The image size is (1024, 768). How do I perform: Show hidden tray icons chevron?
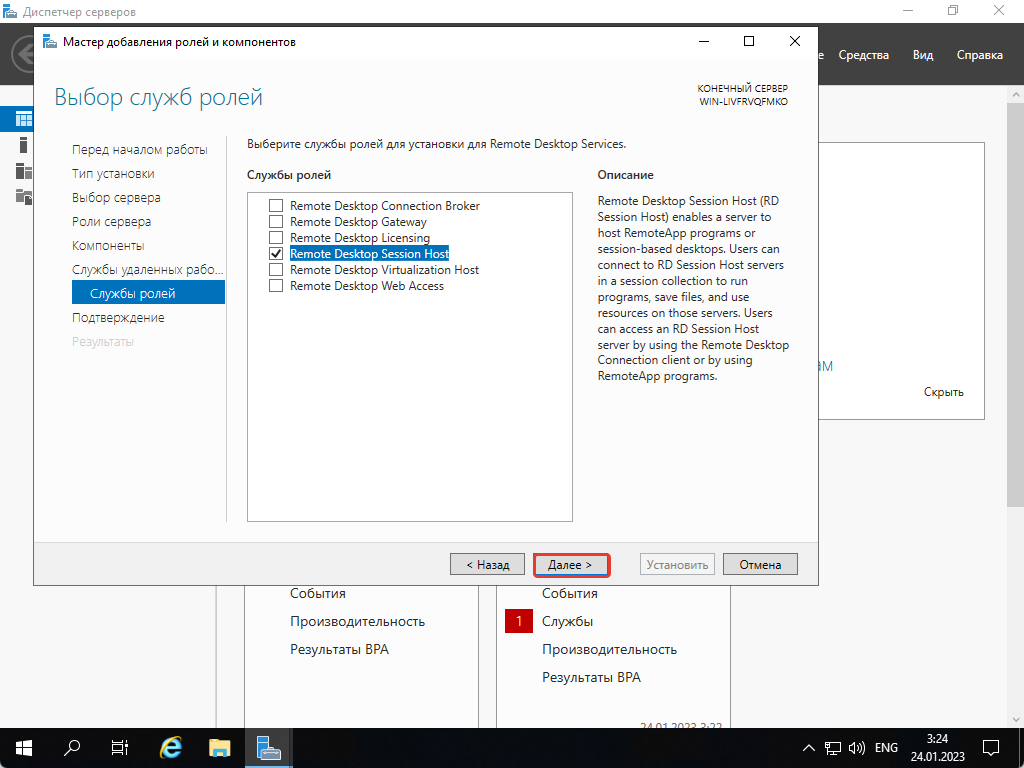(809, 748)
